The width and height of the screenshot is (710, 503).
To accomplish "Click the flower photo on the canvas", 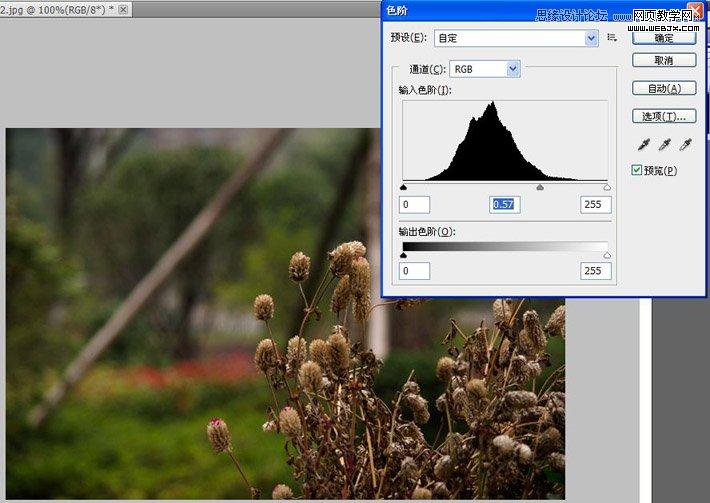I will click(x=285, y=314).
